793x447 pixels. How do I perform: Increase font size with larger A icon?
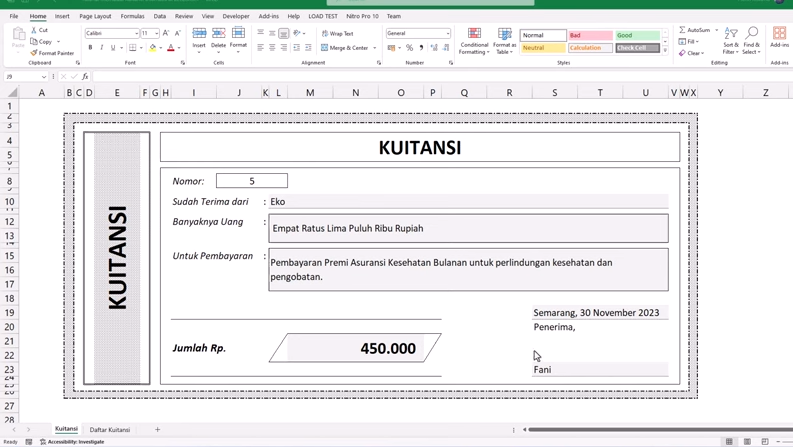click(166, 33)
